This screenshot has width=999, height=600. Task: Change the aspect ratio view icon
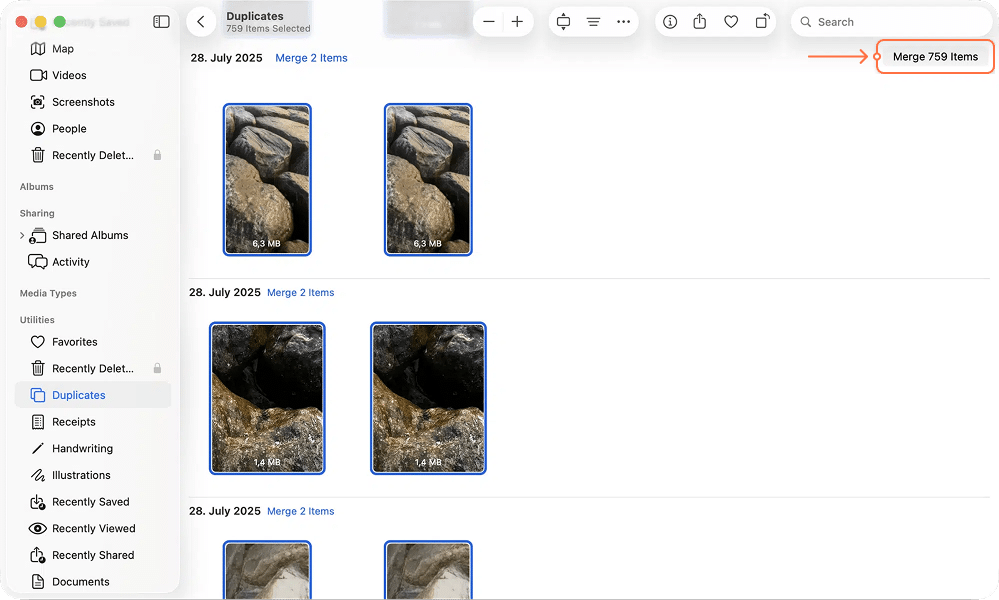(x=563, y=22)
